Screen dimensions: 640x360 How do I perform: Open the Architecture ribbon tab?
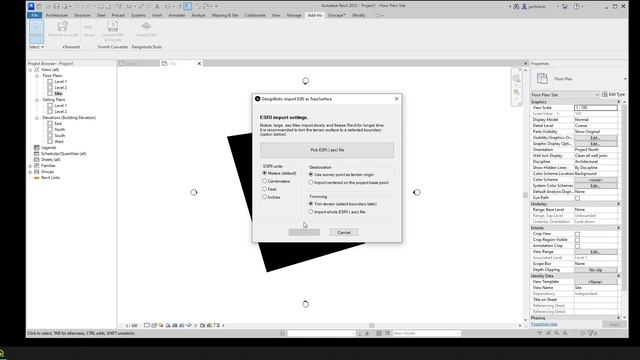[57, 15]
